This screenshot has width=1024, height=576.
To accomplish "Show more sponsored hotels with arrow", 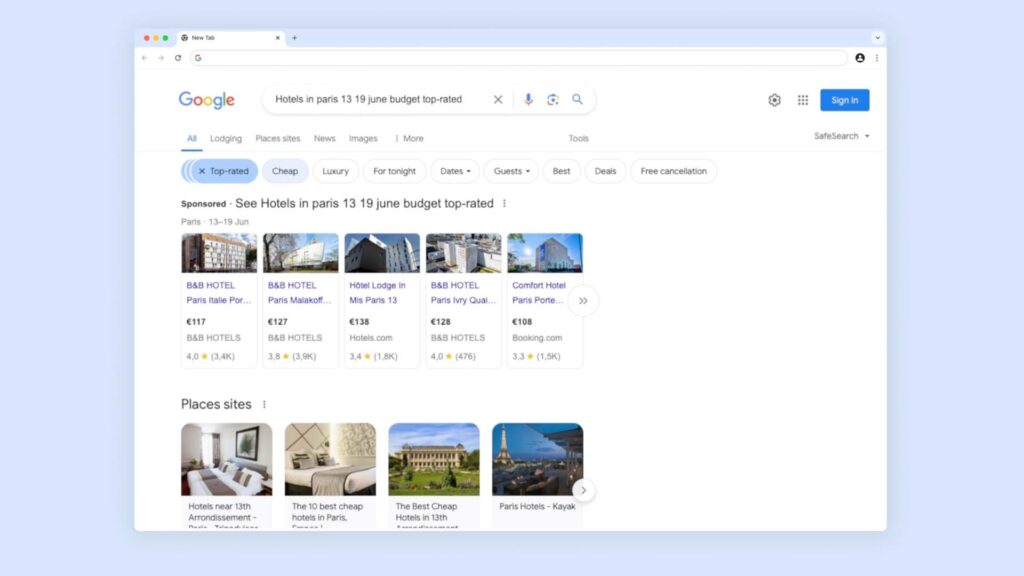I will [x=583, y=300].
